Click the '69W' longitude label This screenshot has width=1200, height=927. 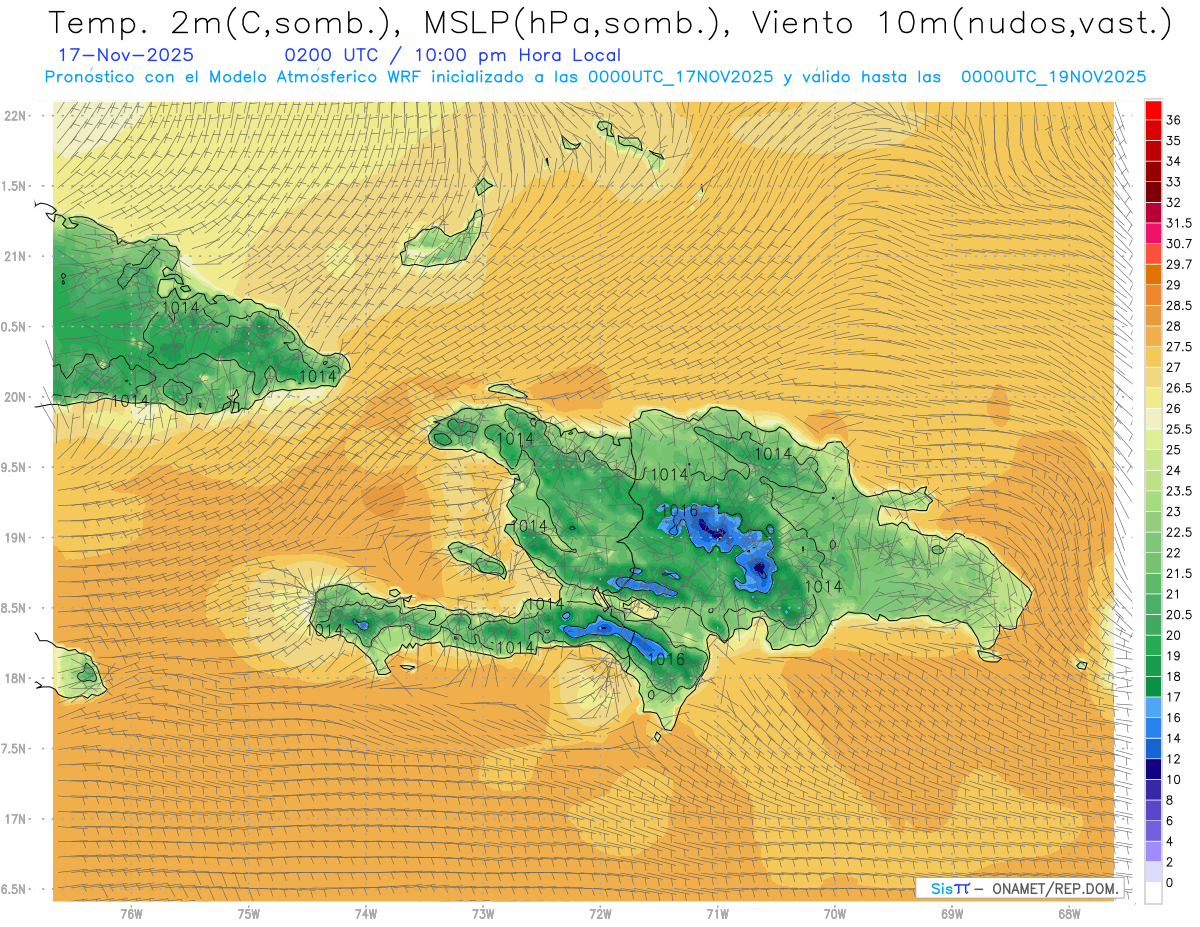952,914
